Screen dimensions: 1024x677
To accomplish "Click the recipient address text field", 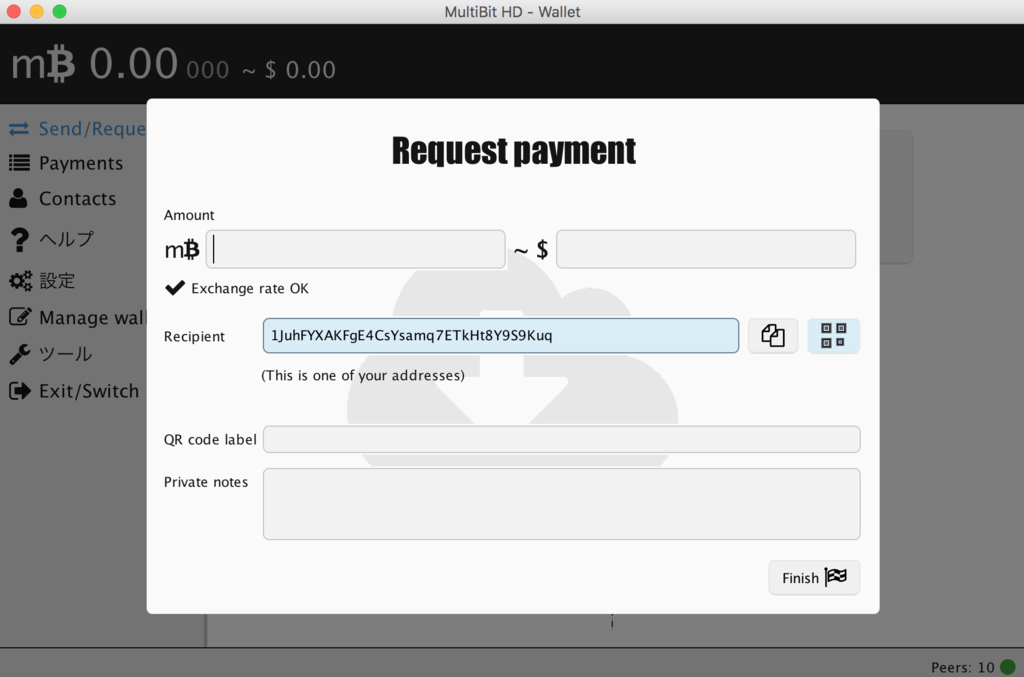I will [x=500, y=336].
